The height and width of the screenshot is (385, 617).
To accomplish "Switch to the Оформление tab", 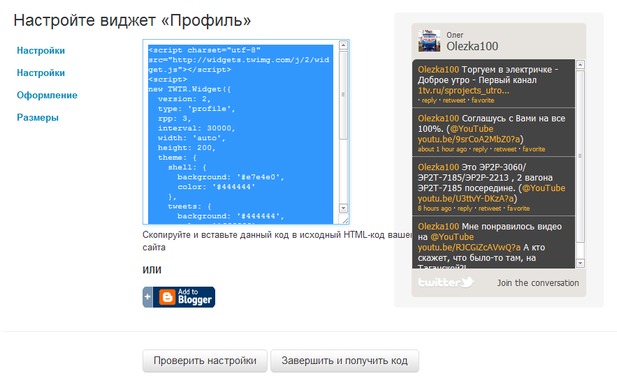I will point(47,95).
